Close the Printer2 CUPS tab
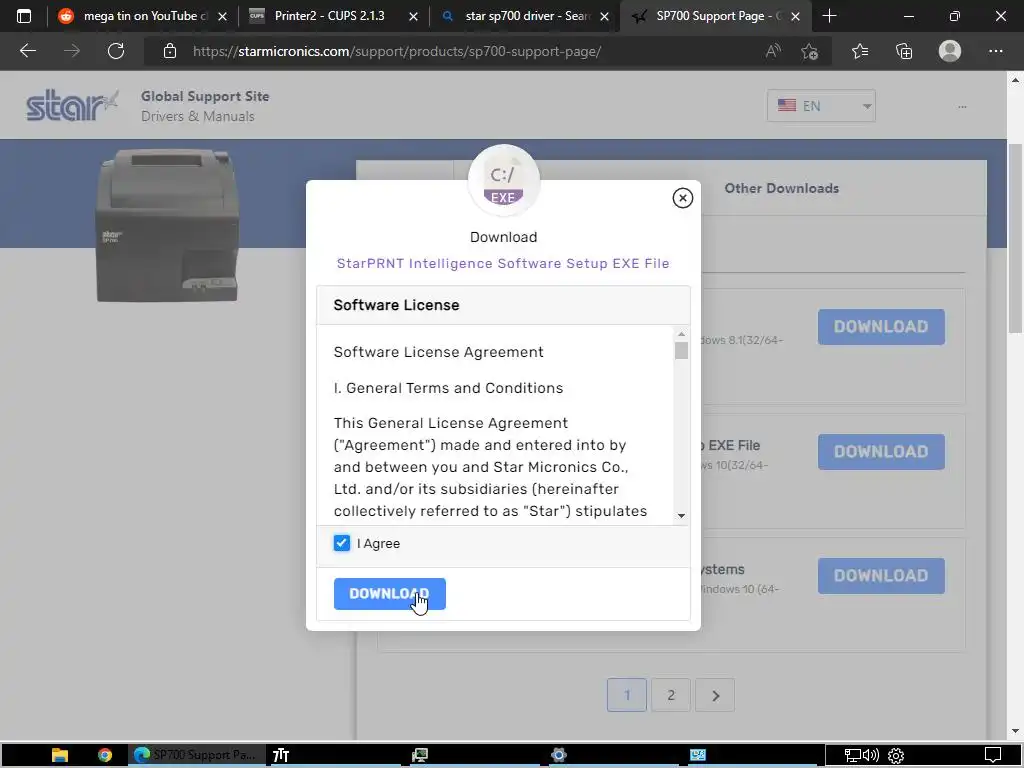Image resolution: width=1024 pixels, height=768 pixels. 413,16
